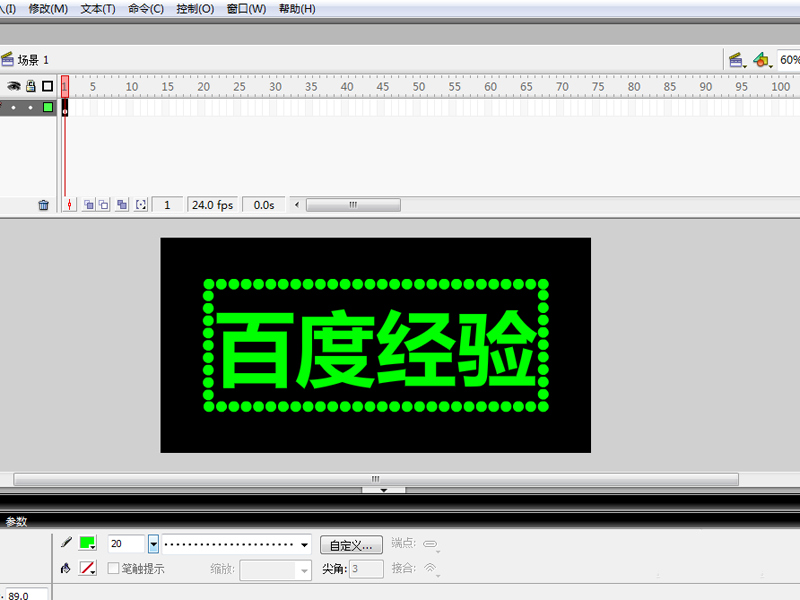Click the Scene 1 clapperboard icon
The image size is (800, 600).
pos(7,59)
